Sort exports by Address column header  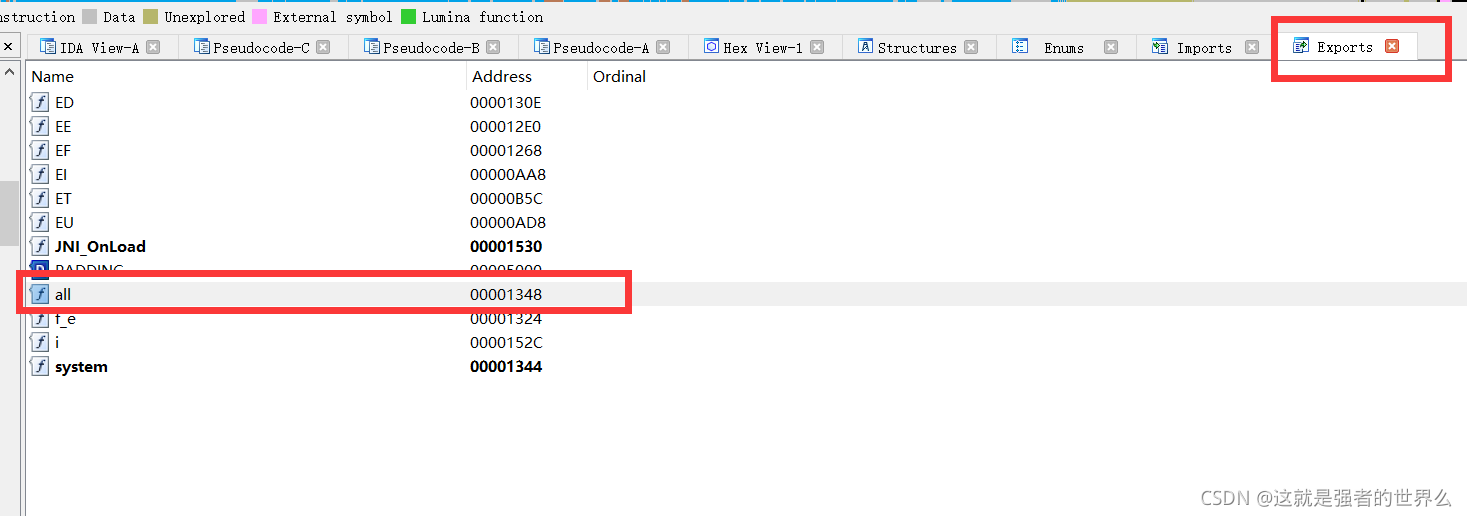click(x=527, y=76)
